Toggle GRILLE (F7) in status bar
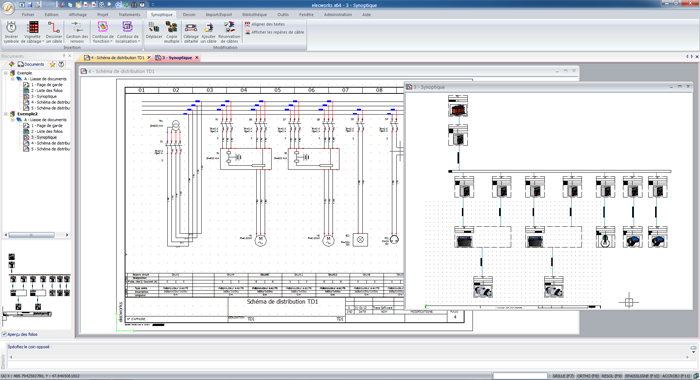 (x=563, y=376)
